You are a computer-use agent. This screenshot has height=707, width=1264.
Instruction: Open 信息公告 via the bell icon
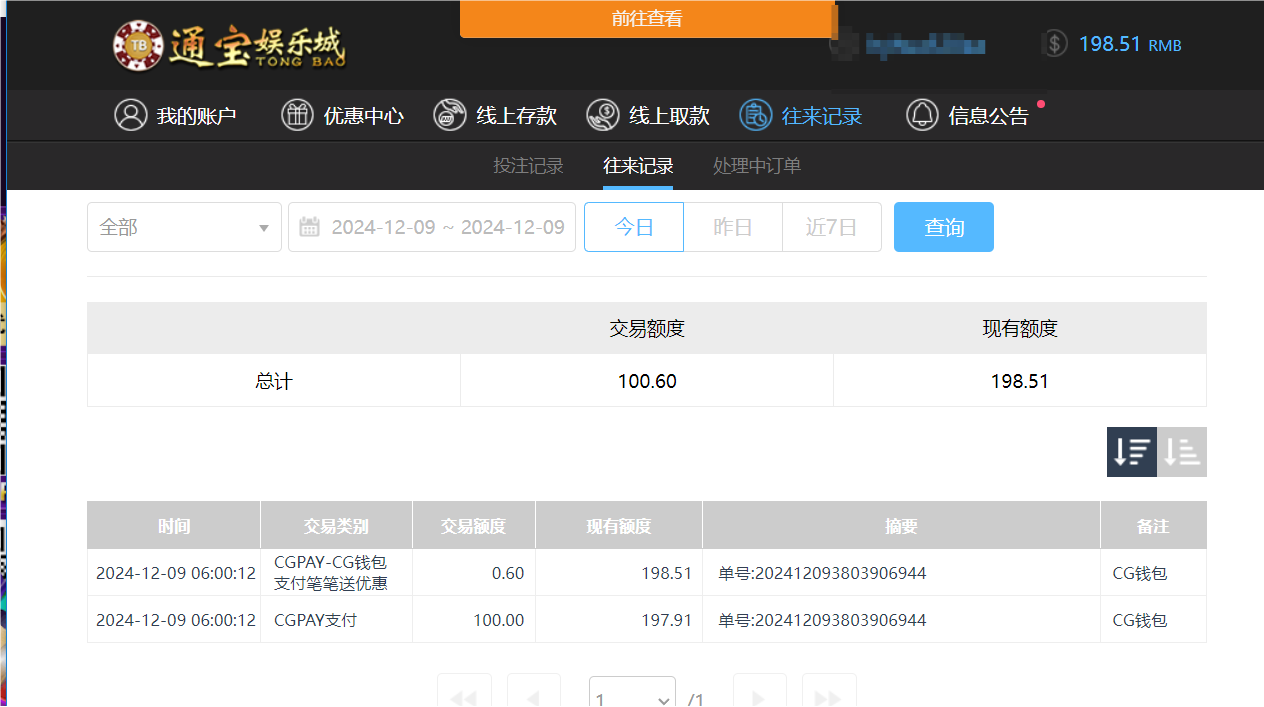click(x=921, y=115)
